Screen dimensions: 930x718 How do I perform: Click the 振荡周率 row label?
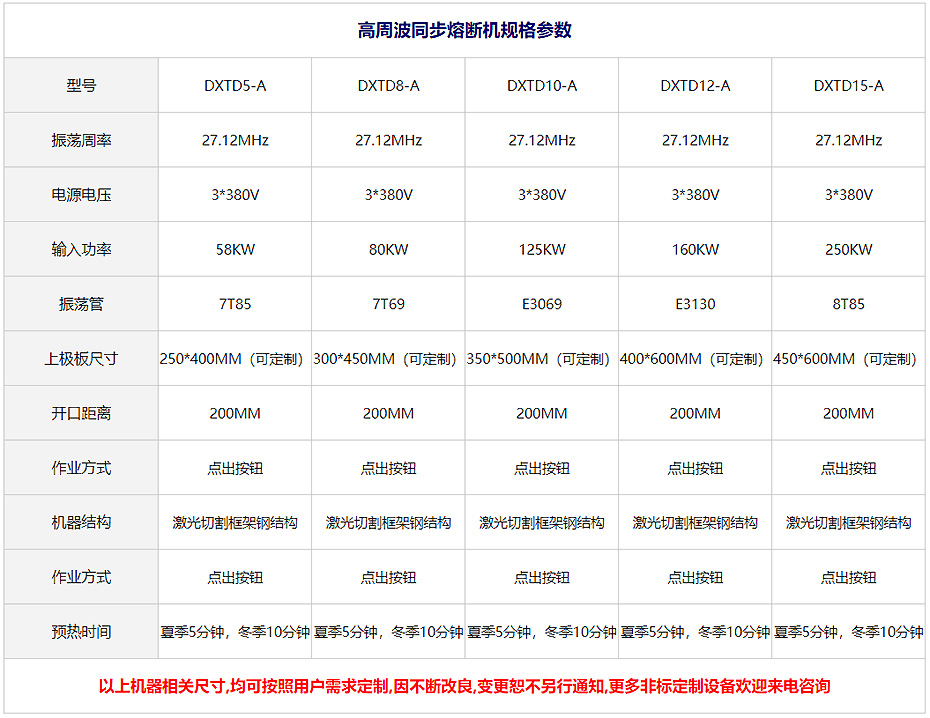81,141
